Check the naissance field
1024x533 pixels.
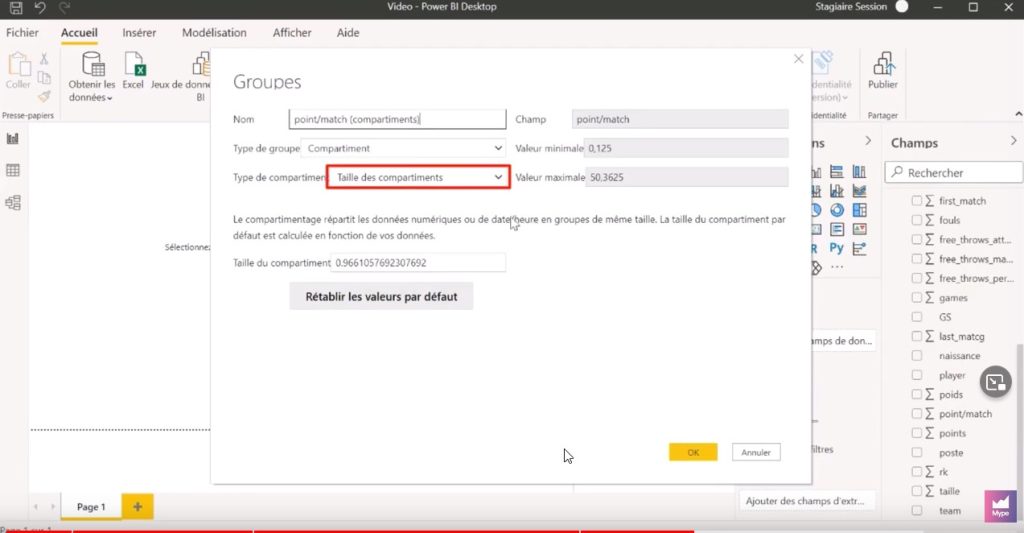tap(917, 355)
